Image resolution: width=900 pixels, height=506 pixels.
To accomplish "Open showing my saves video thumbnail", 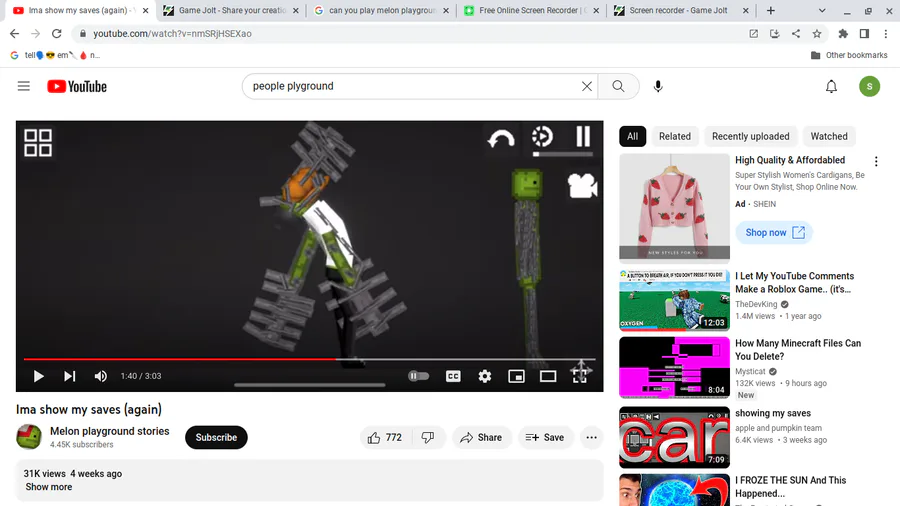I will [x=674, y=437].
